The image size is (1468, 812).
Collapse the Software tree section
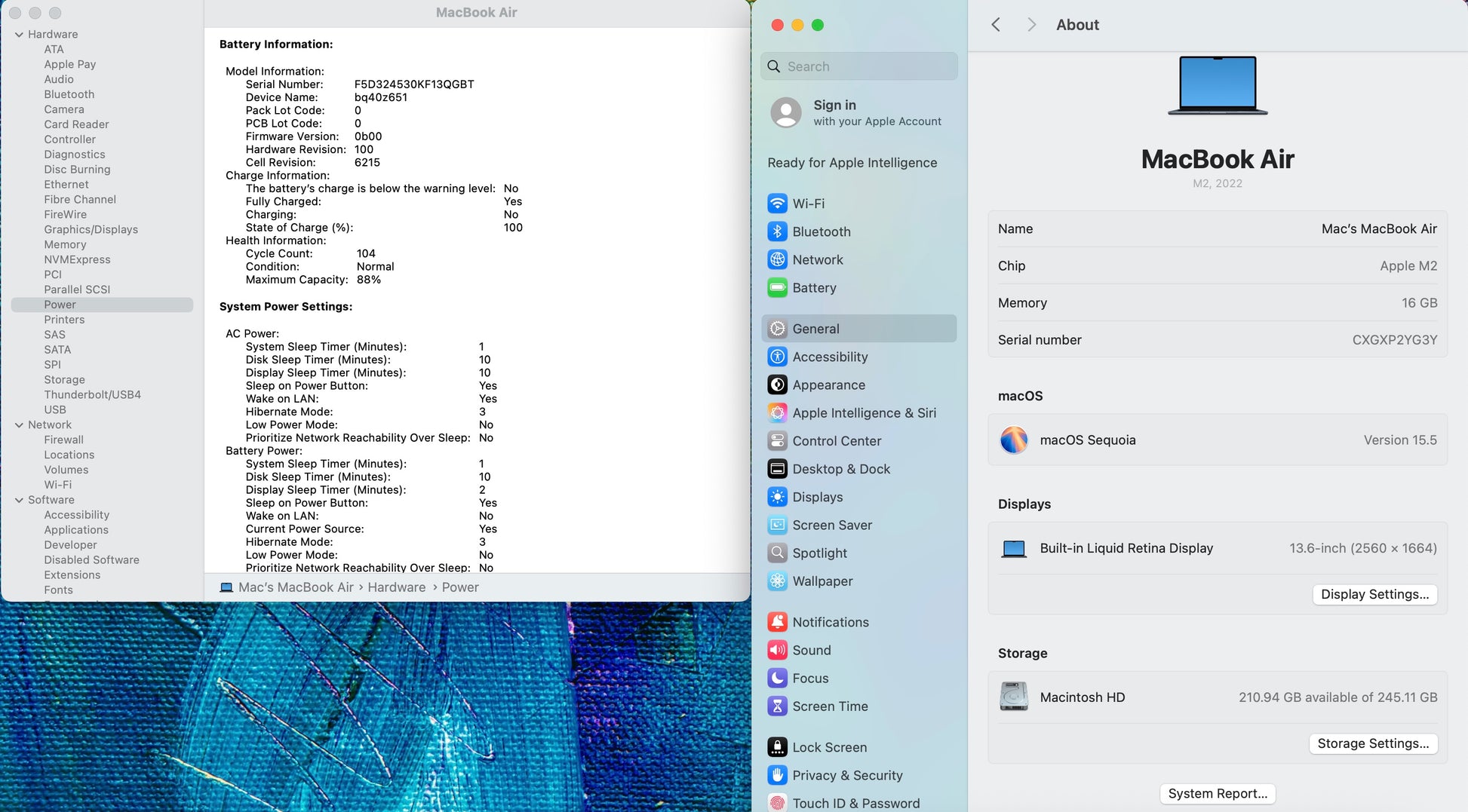[x=19, y=500]
